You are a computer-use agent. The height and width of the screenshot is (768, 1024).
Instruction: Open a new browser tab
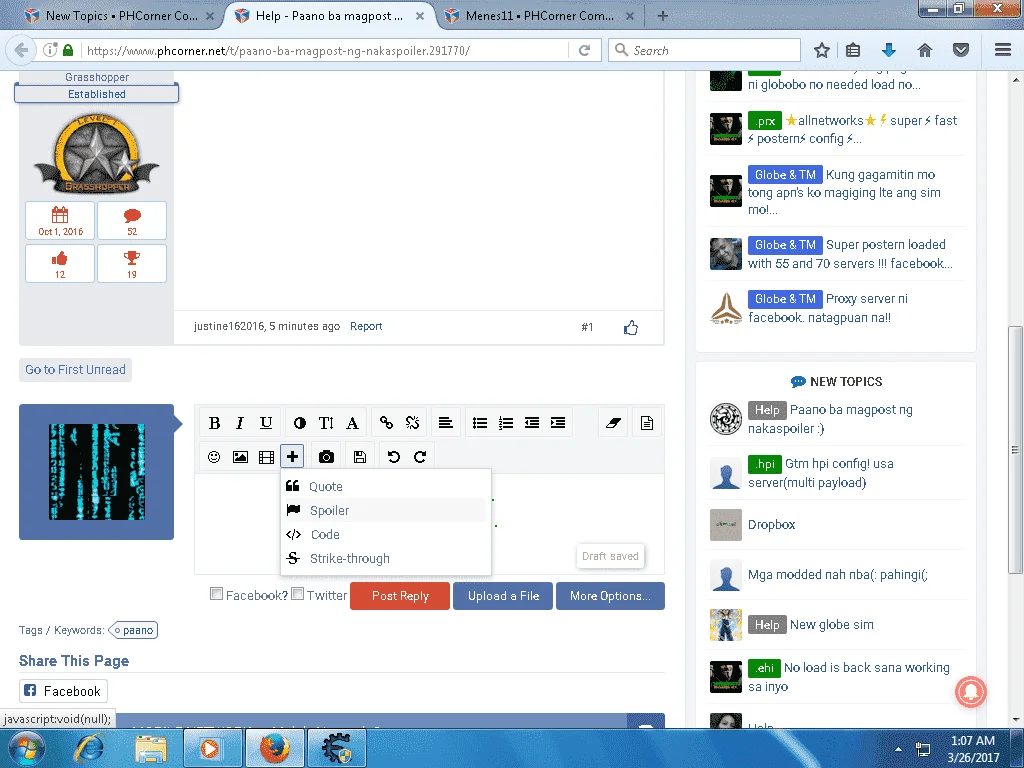click(x=662, y=16)
